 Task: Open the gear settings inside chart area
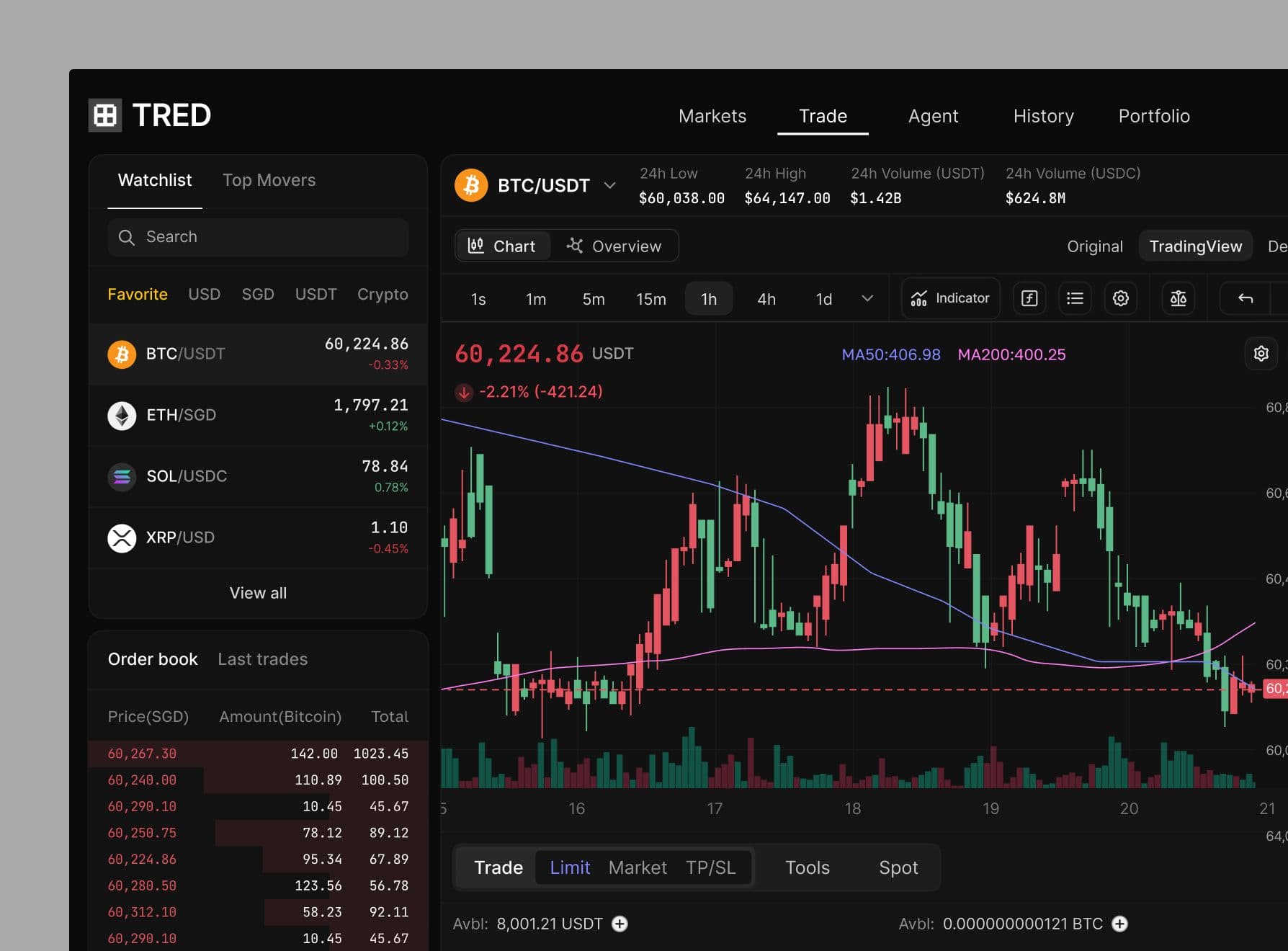tap(1261, 354)
